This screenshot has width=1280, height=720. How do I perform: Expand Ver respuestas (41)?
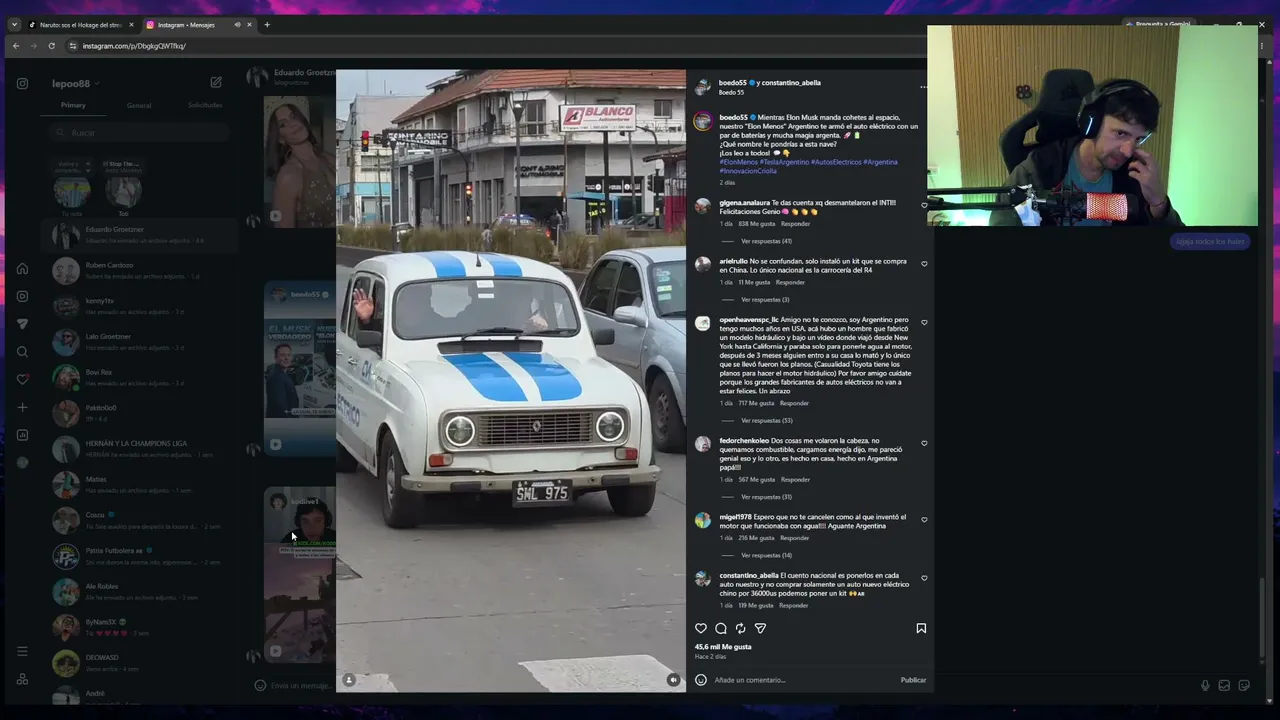coord(766,241)
